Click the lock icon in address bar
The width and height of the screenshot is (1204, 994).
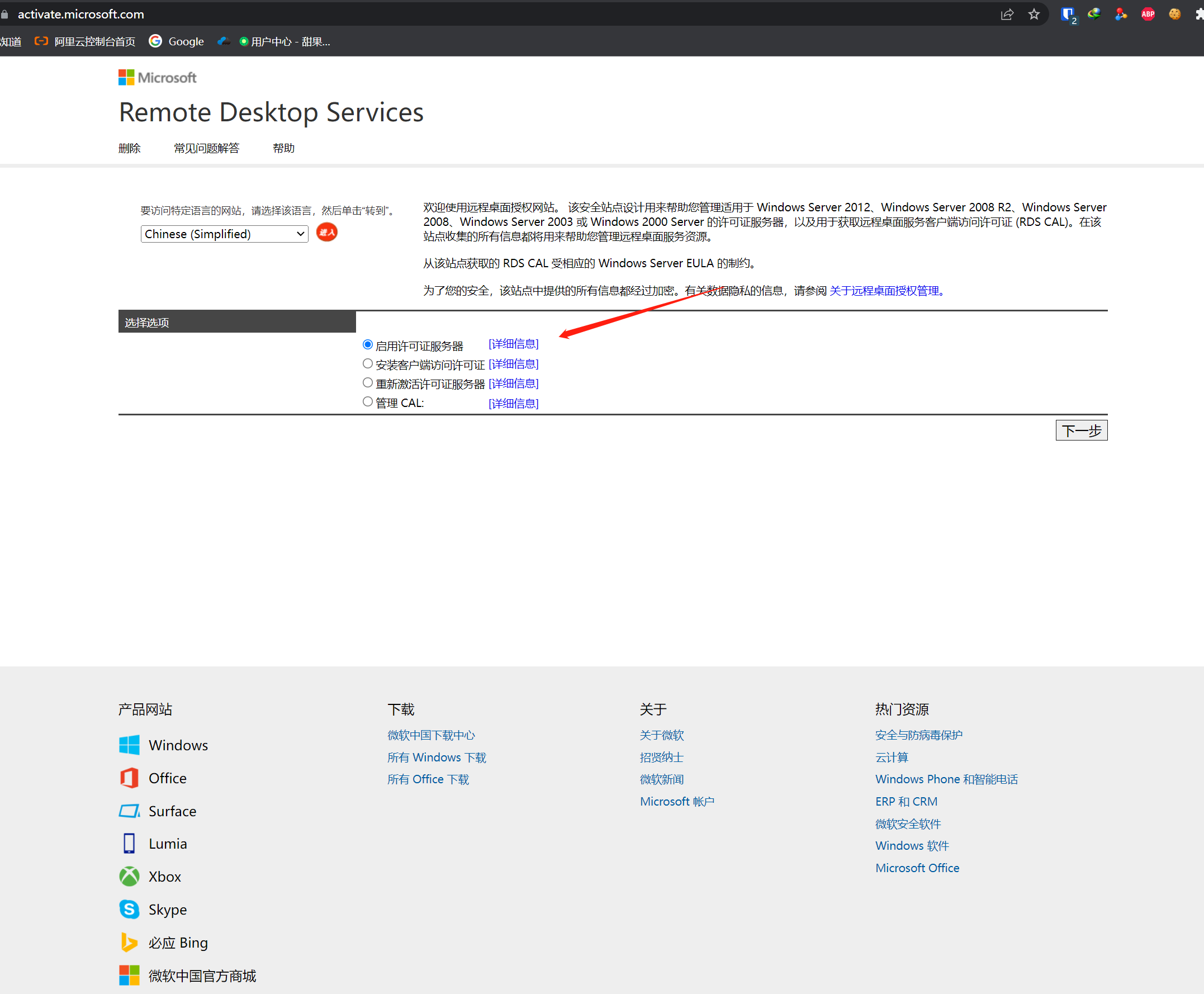point(4,15)
